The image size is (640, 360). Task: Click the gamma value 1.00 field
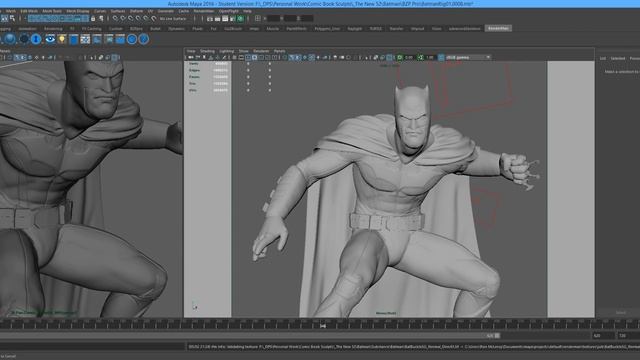430,58
